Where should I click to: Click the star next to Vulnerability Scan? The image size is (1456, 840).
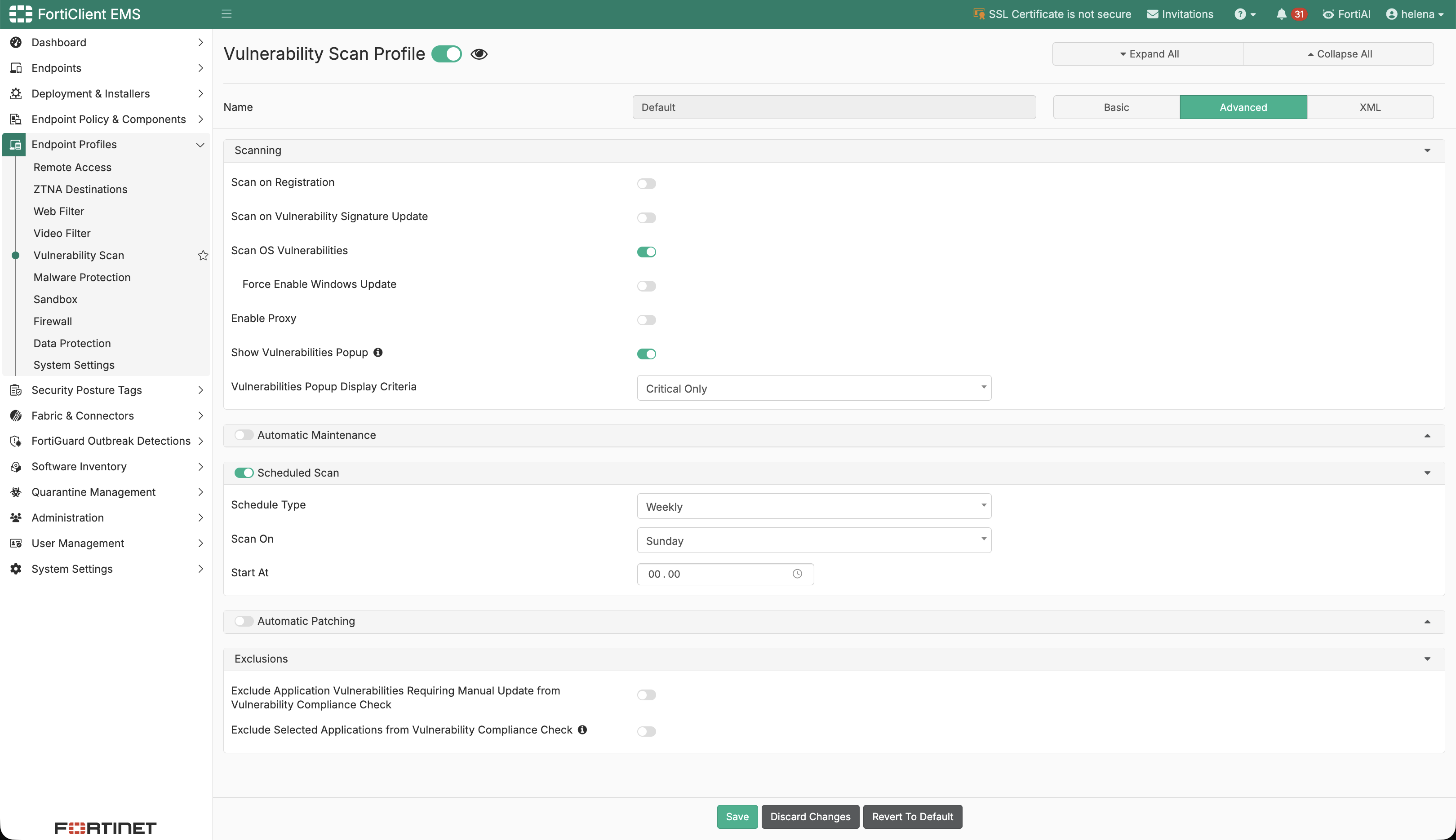(203, 256)
